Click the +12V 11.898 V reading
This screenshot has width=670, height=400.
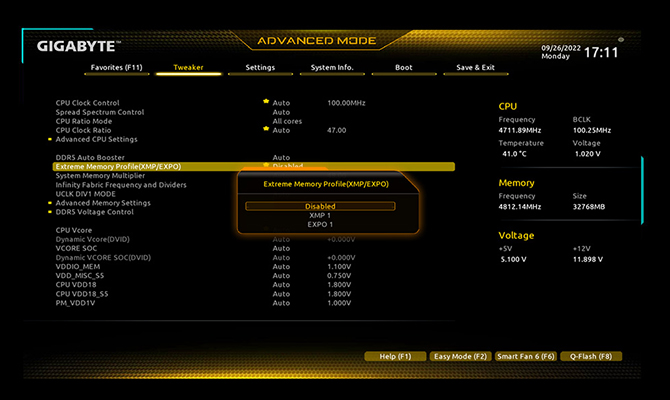pos(588,259)
